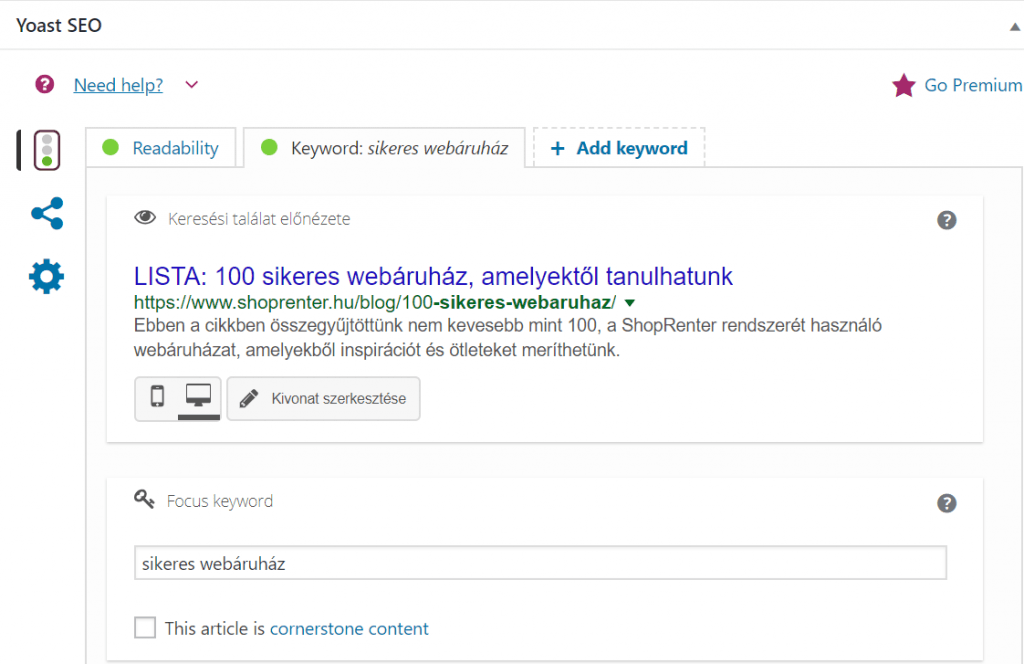Click the green Keyword status dot
Screen dimensions: 1024x664
pyautogui.click(x=269, y=148)
